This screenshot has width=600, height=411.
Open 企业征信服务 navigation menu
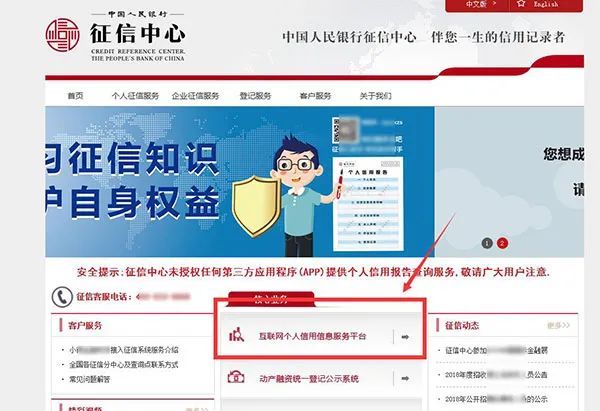[195, 96]
